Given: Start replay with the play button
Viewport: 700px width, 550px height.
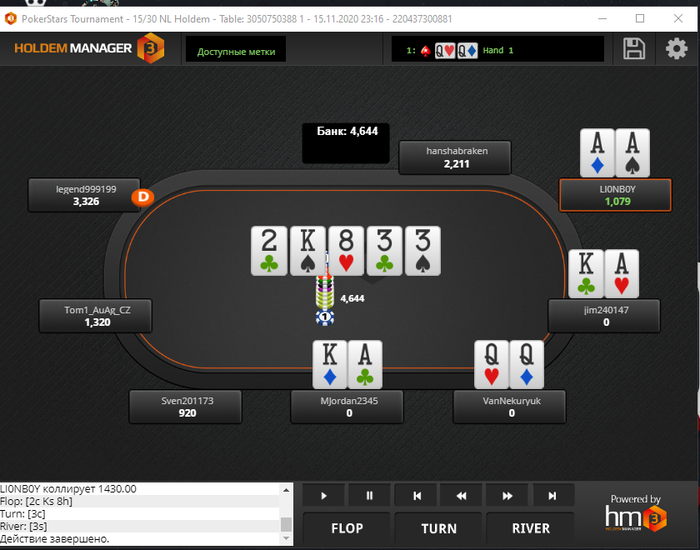Looking at the screenshot, I should coord(324,496).
